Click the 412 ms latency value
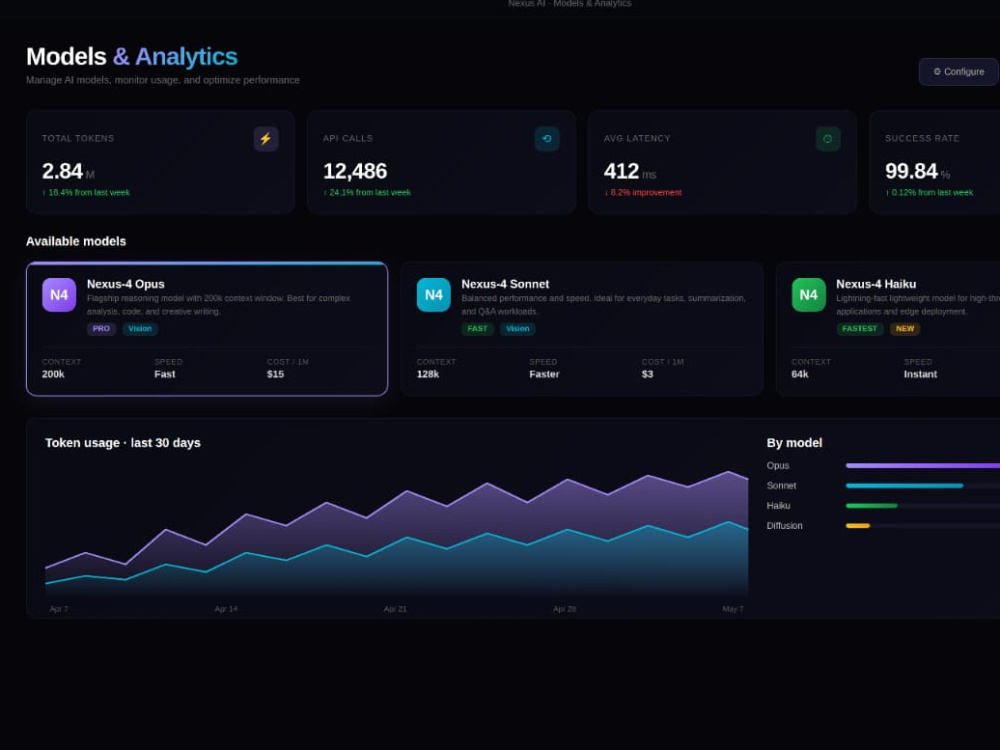Screen dimensions: 1000x750 (x=621, y=171)
